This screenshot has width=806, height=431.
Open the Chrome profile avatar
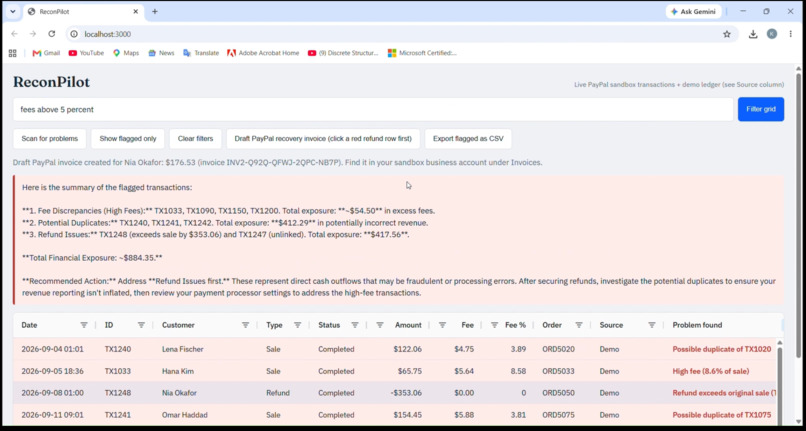click(x=772, y=34)
